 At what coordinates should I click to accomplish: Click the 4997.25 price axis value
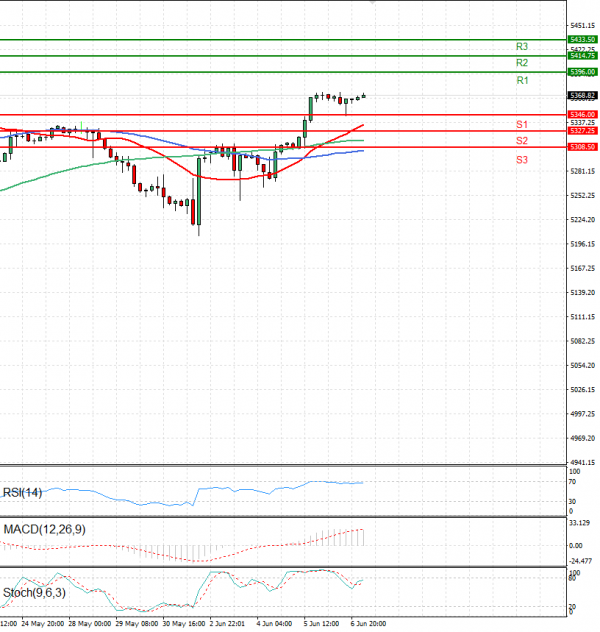tap(583, 414)
